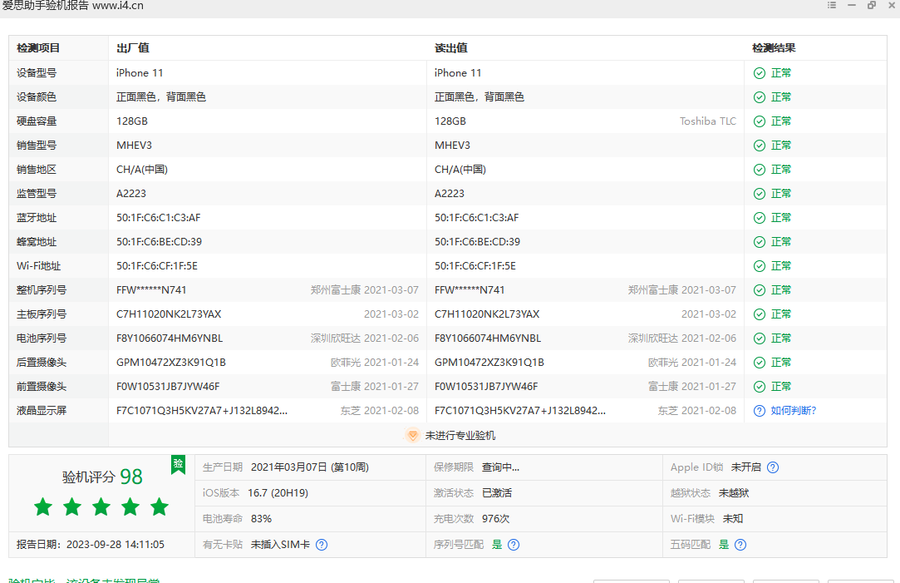Select factory serial FFW******N741
This screenshot has height=583, width=900.
point(151,290)
